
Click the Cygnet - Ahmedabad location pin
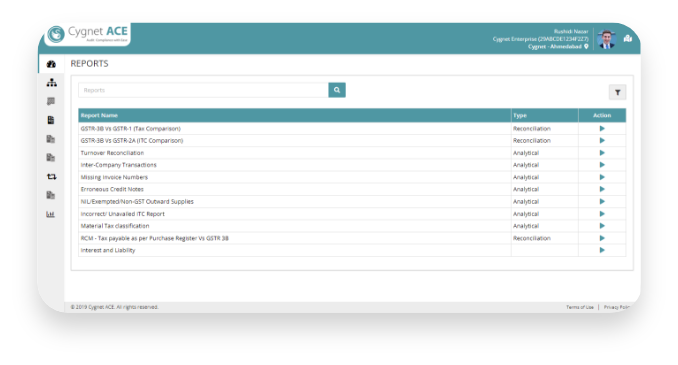coord(586,46)
